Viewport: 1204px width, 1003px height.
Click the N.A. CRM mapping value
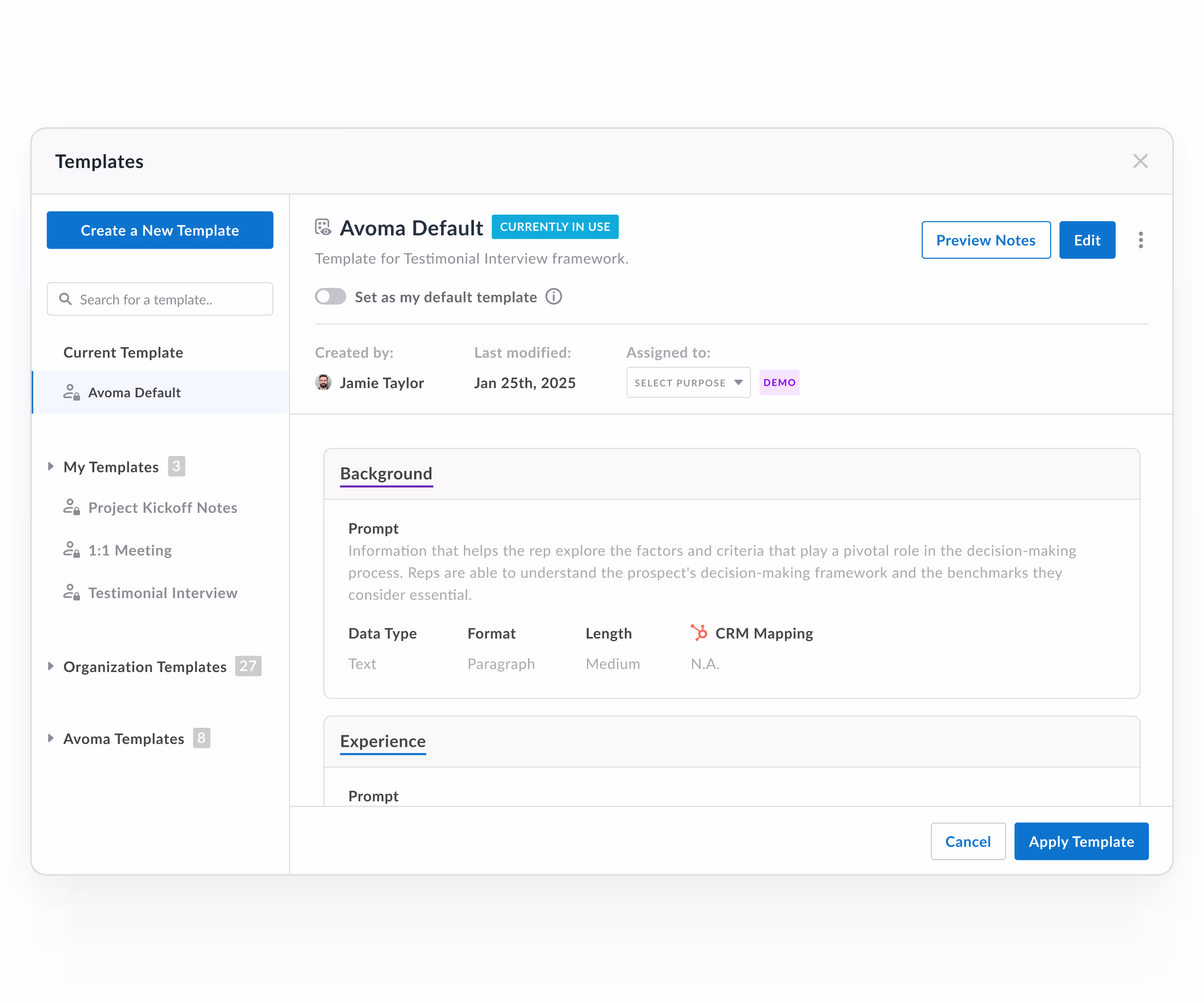click(705, 664)
